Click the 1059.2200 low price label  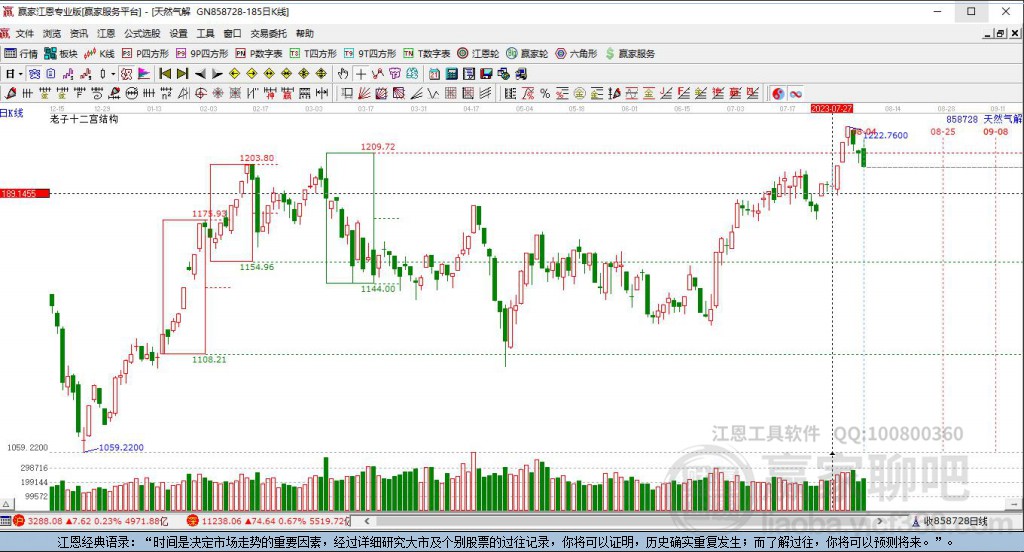[x=121, y=447]
